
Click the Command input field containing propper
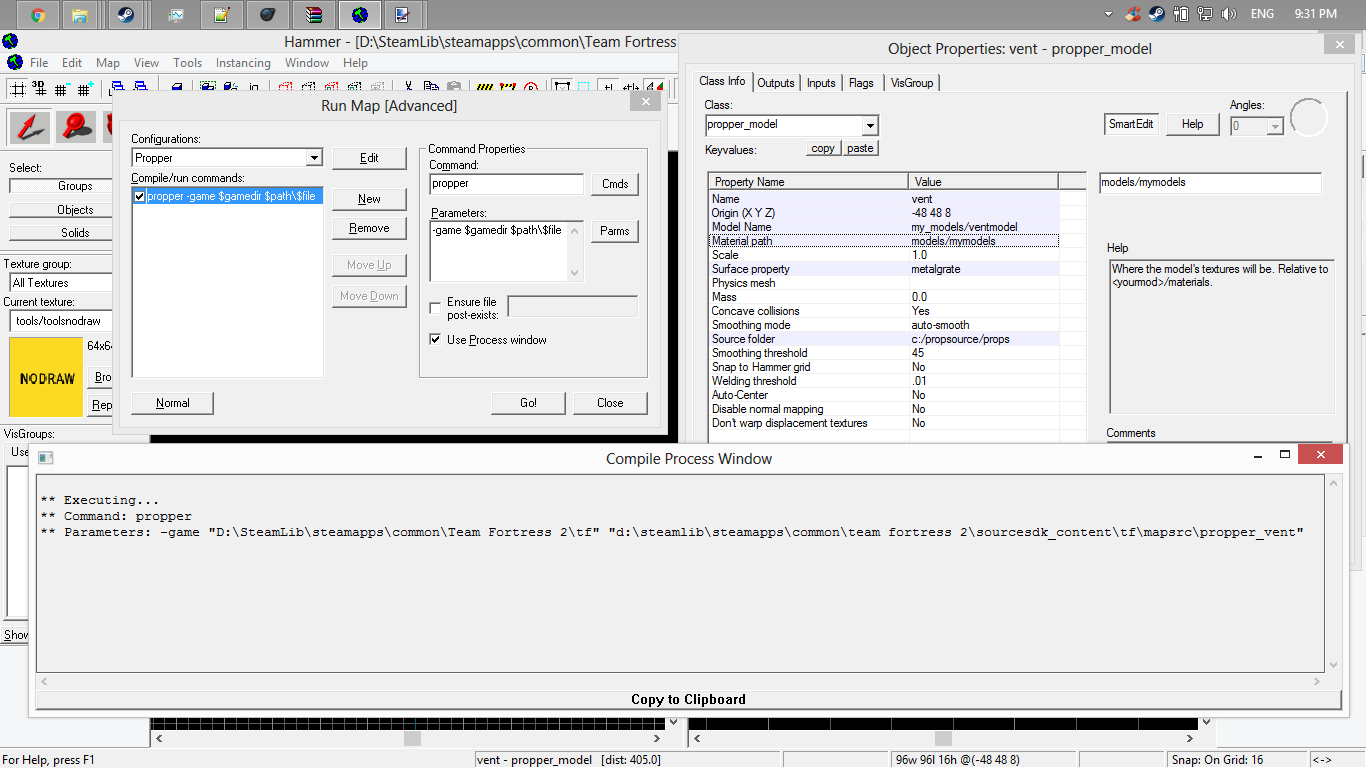[507, 184]
